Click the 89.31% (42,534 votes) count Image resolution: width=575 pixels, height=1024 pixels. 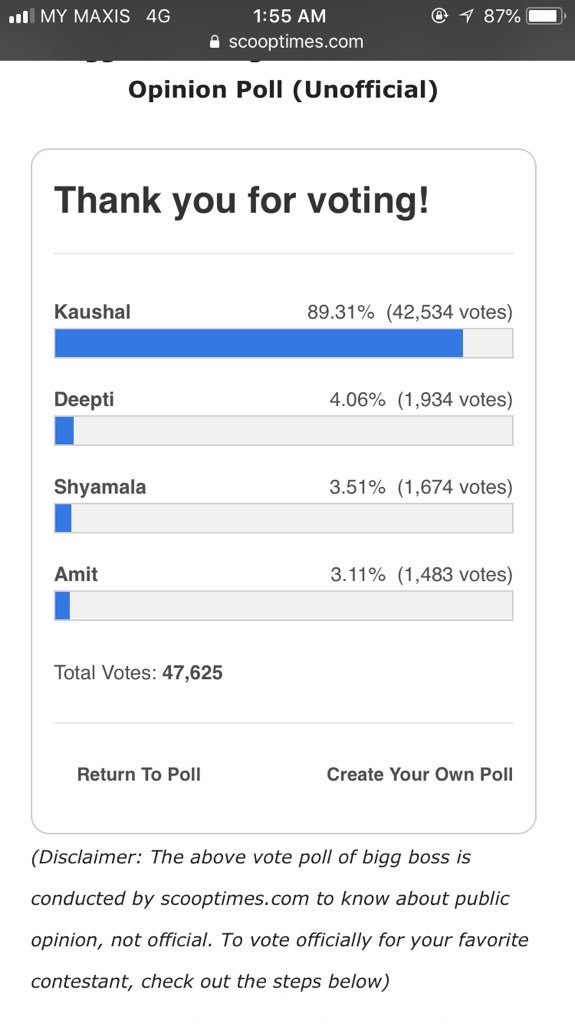click(410, 312)
